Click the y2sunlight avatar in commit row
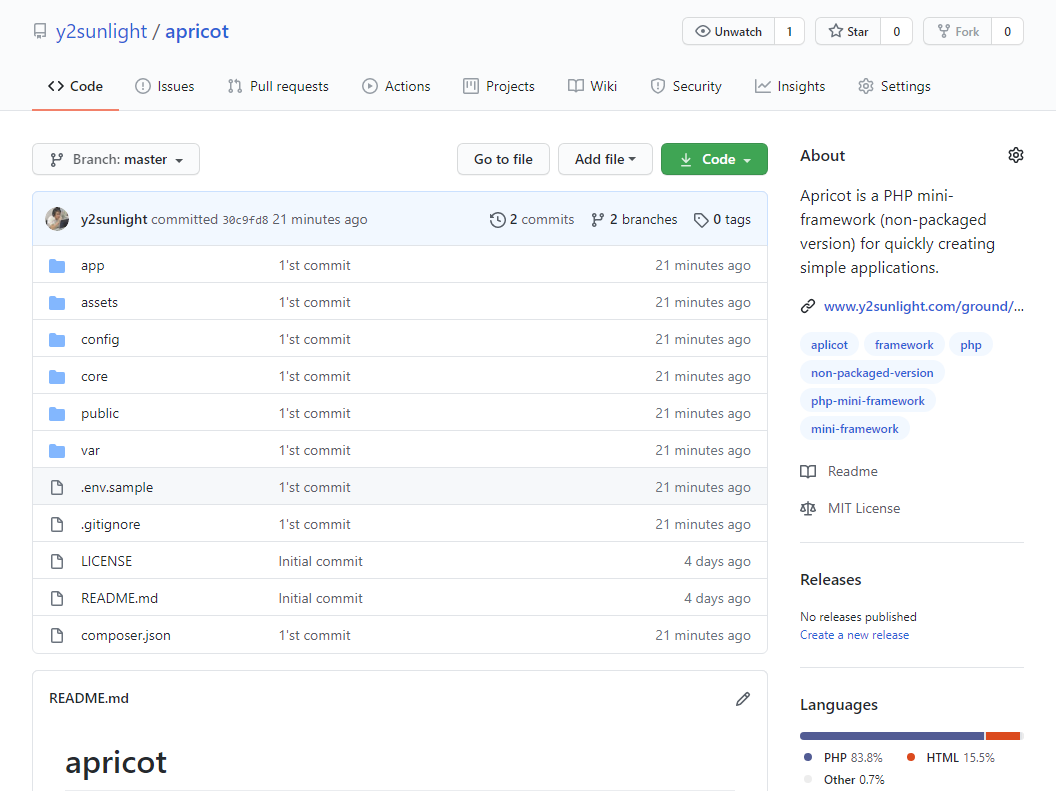Image resolution: width=1056 pixels, height=799 pixels. (57, 219)
